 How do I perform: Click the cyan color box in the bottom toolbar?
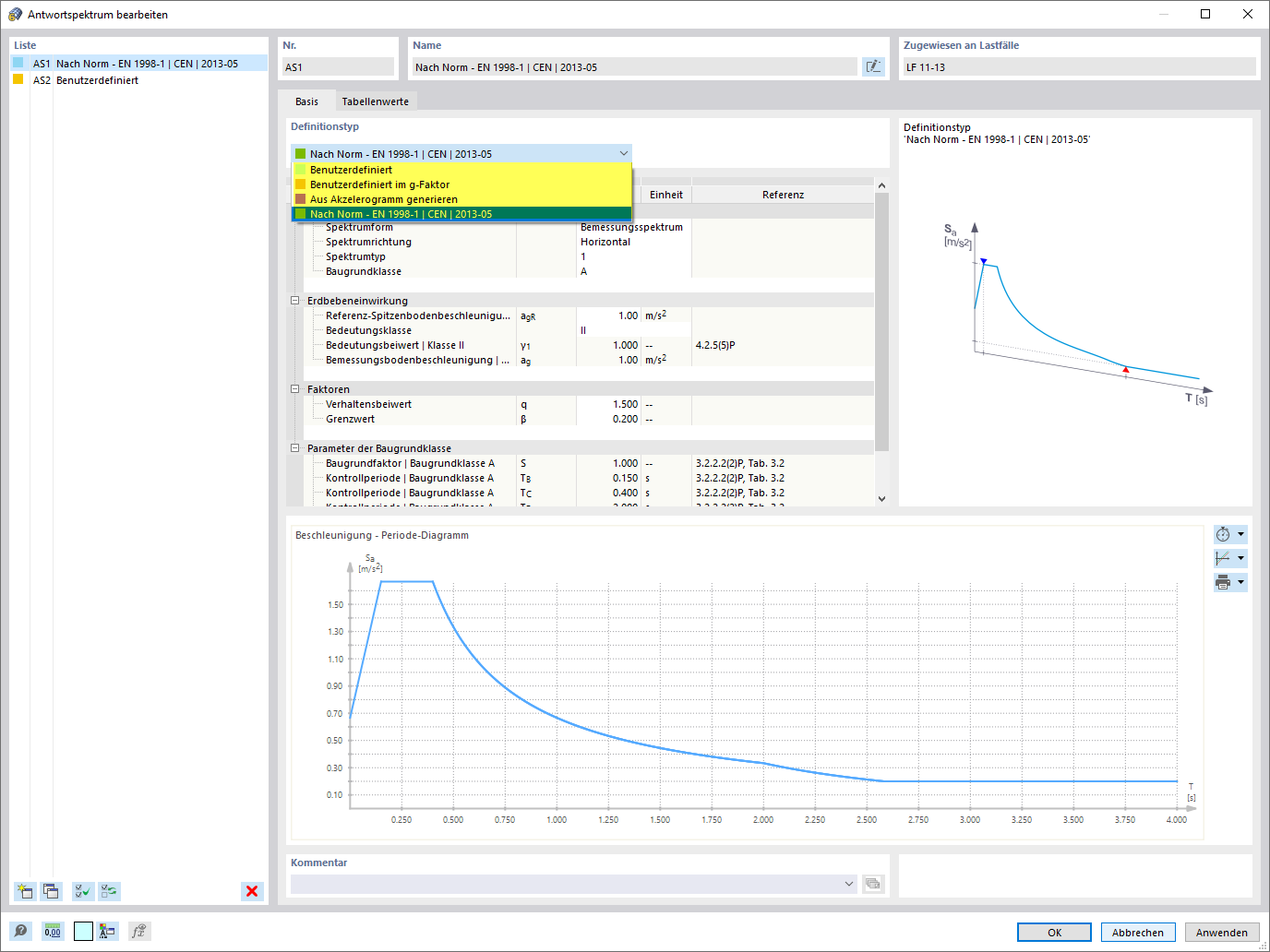click(83, 932)
